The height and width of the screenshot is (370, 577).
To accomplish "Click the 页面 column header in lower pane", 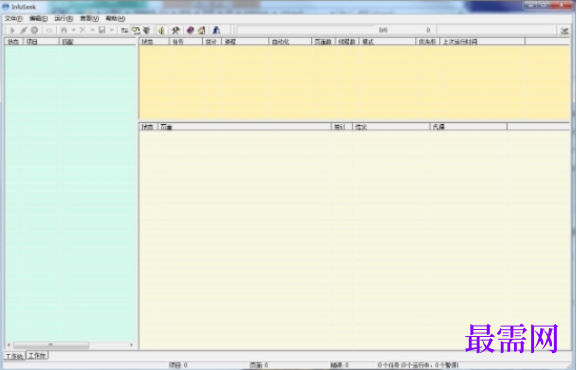I will [x=244, y=127].
